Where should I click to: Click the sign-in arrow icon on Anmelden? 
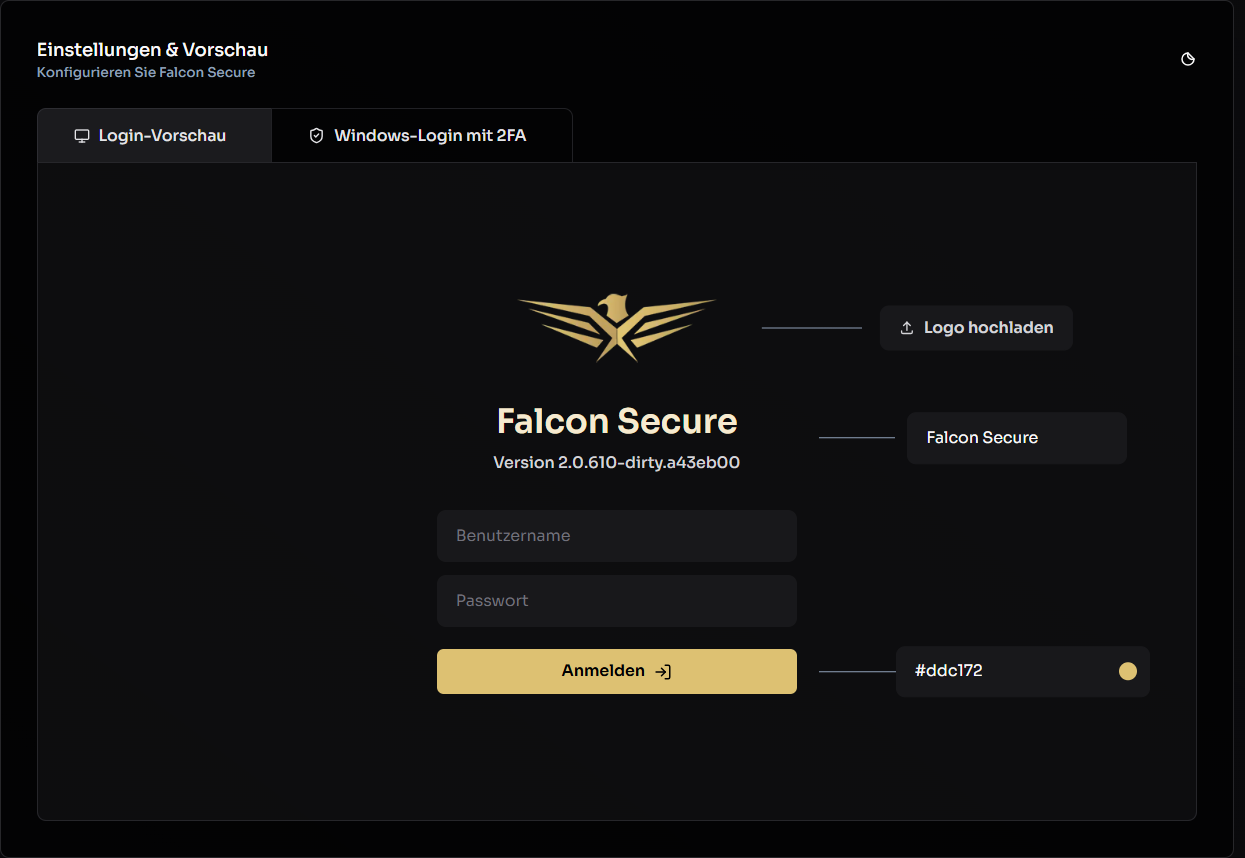coord(663,672)
